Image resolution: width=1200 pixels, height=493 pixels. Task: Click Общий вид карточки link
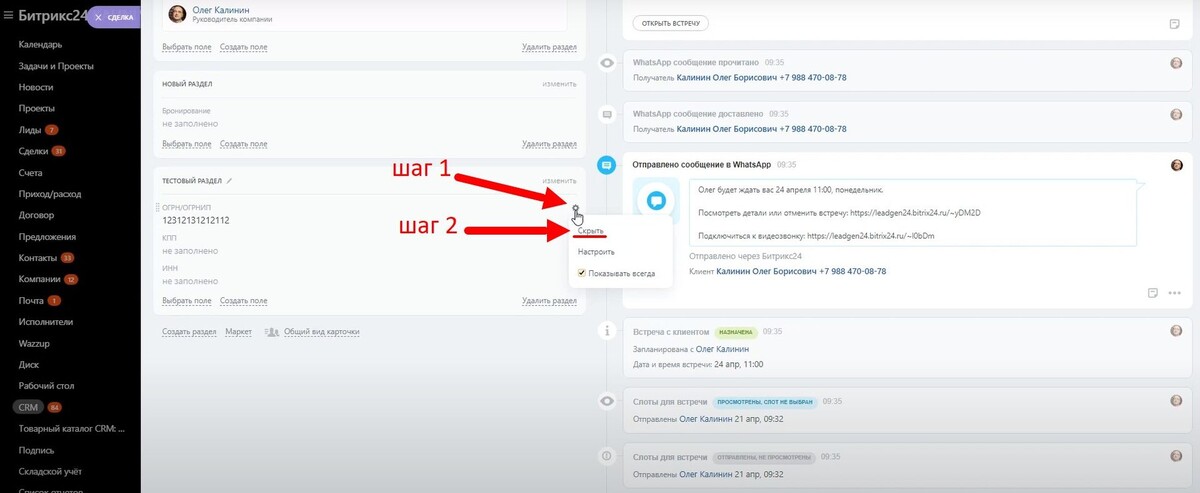tap(322, 331)
